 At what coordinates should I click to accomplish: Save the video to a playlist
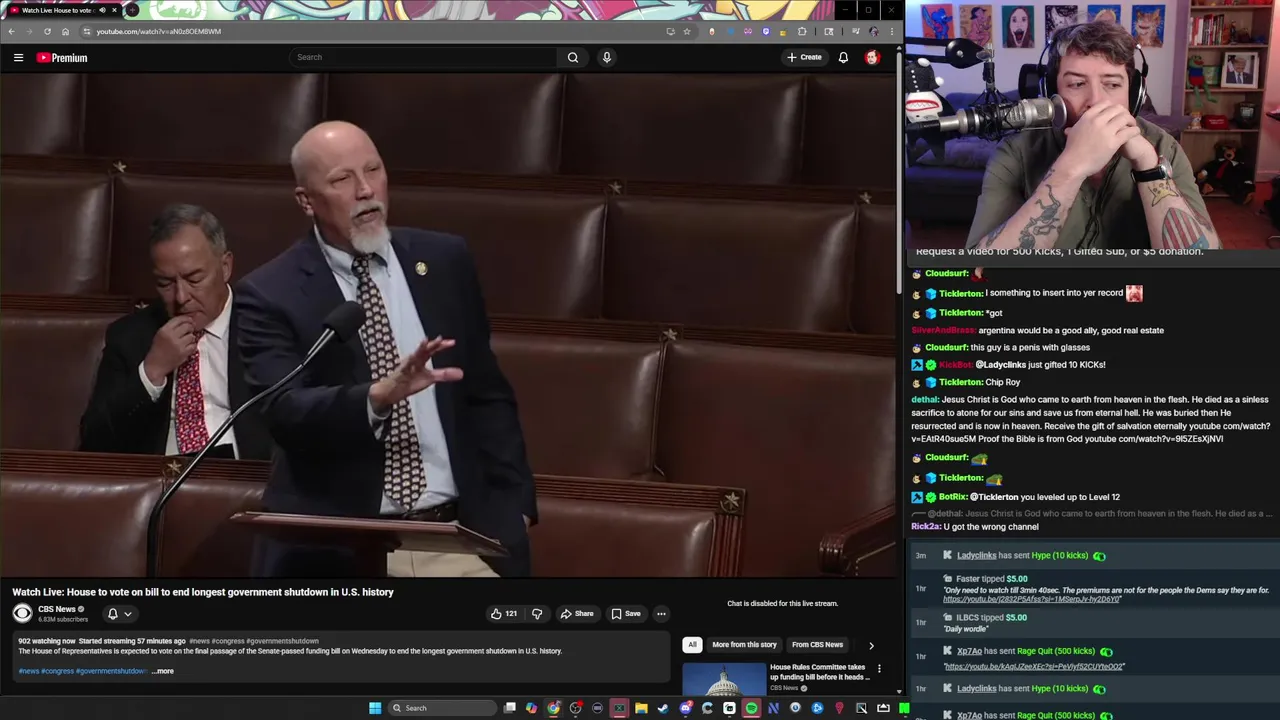[x=626, y=614]
